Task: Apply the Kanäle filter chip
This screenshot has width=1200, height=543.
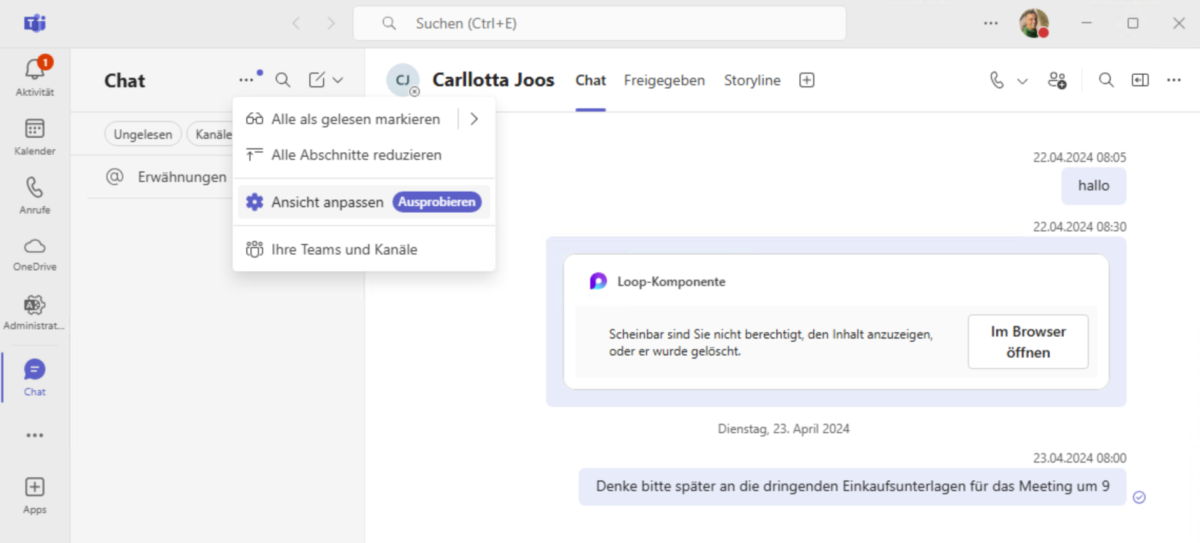Action: pos(211,134)
